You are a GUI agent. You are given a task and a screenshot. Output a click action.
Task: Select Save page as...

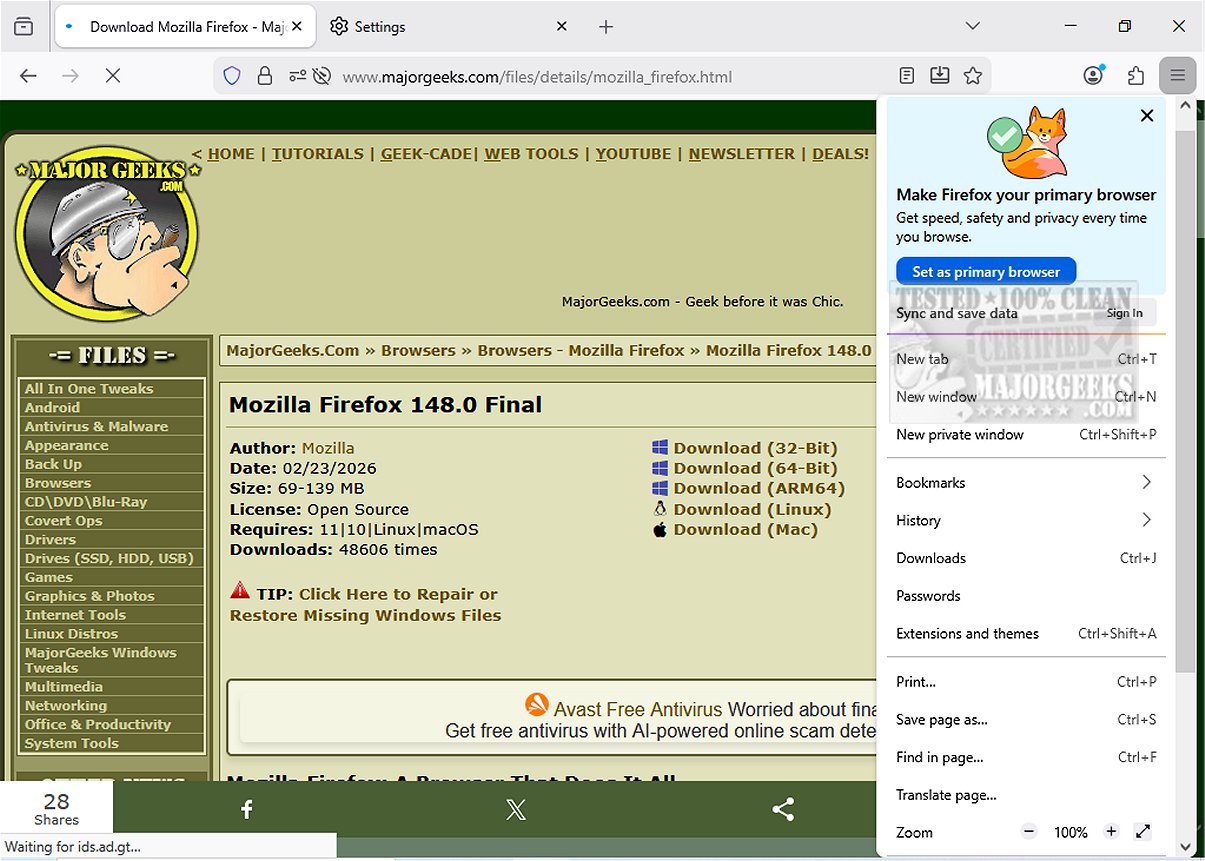coord(1026,720)
